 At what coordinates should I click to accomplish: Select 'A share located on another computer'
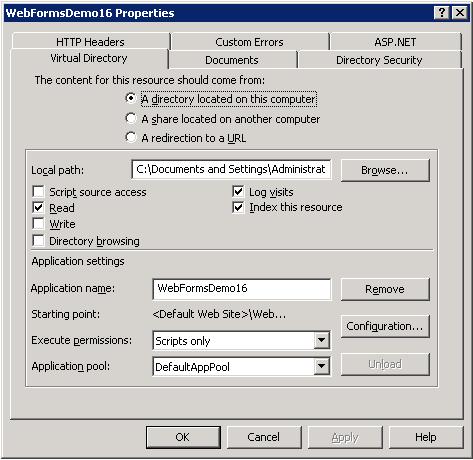[x=131, y=118]
